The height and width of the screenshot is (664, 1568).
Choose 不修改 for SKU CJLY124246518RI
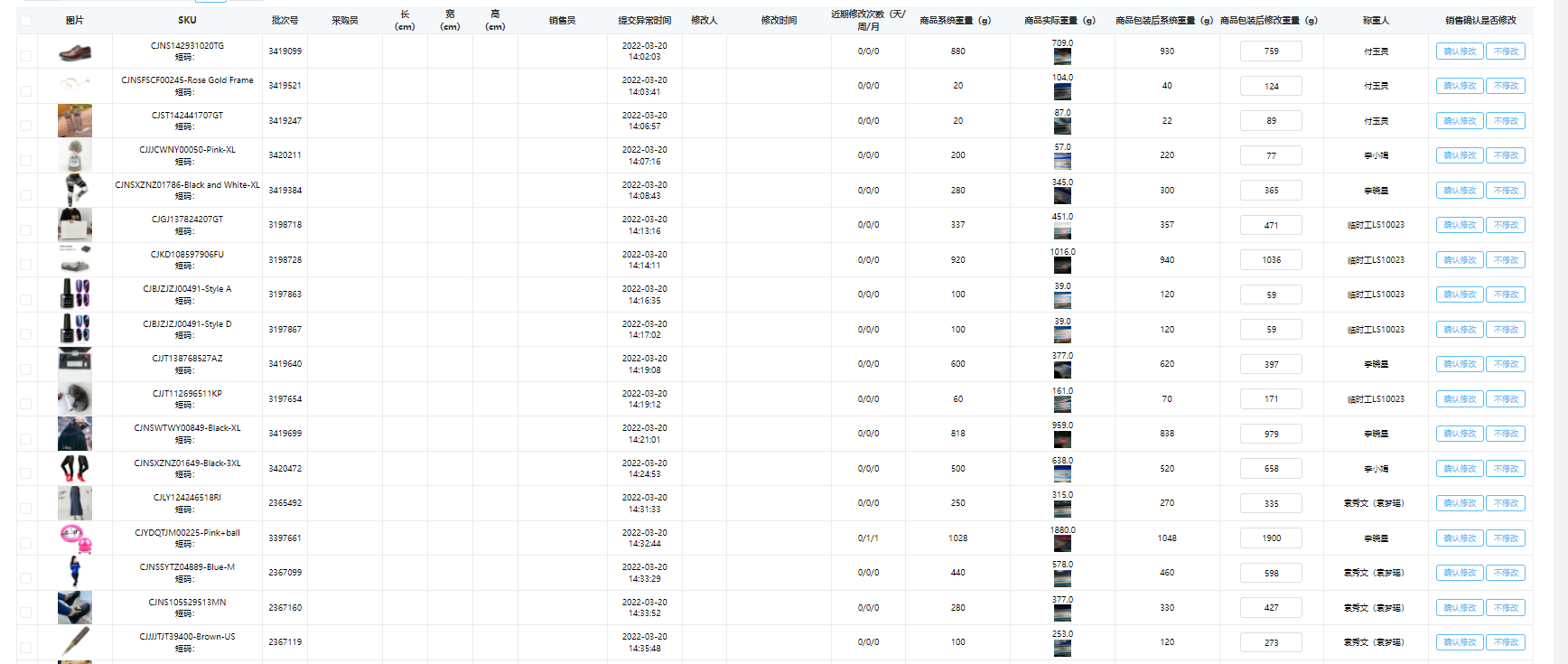(x=1506, y=503)
